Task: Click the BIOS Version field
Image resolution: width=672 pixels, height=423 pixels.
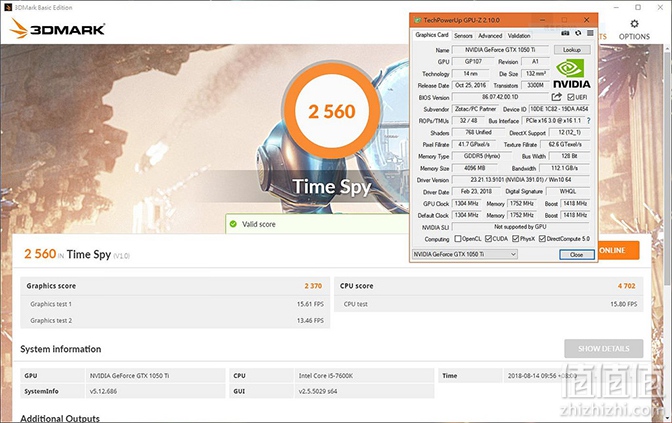Action: (x=500, y=97)
